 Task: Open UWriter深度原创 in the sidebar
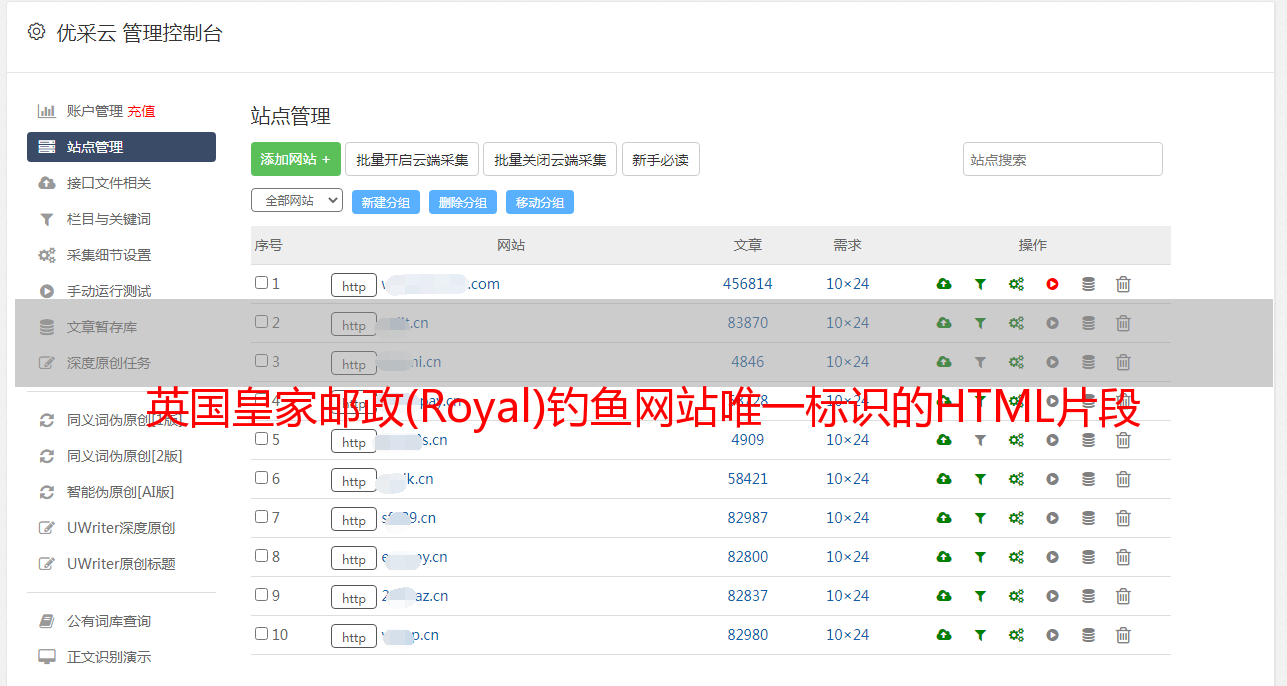(x=121, y=528)
